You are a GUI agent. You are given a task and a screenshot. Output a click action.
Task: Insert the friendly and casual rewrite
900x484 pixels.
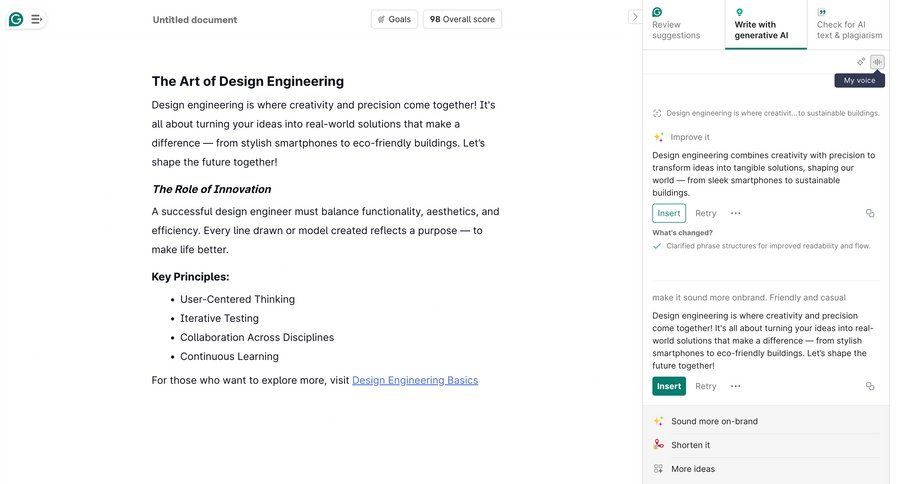[669, 386]
